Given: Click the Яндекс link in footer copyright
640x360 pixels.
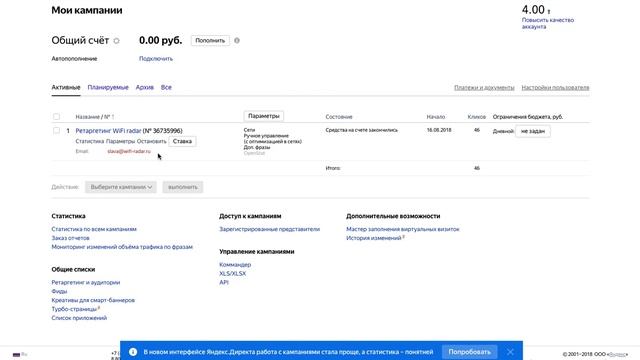Looking at the screenshot, I should 617,354.
